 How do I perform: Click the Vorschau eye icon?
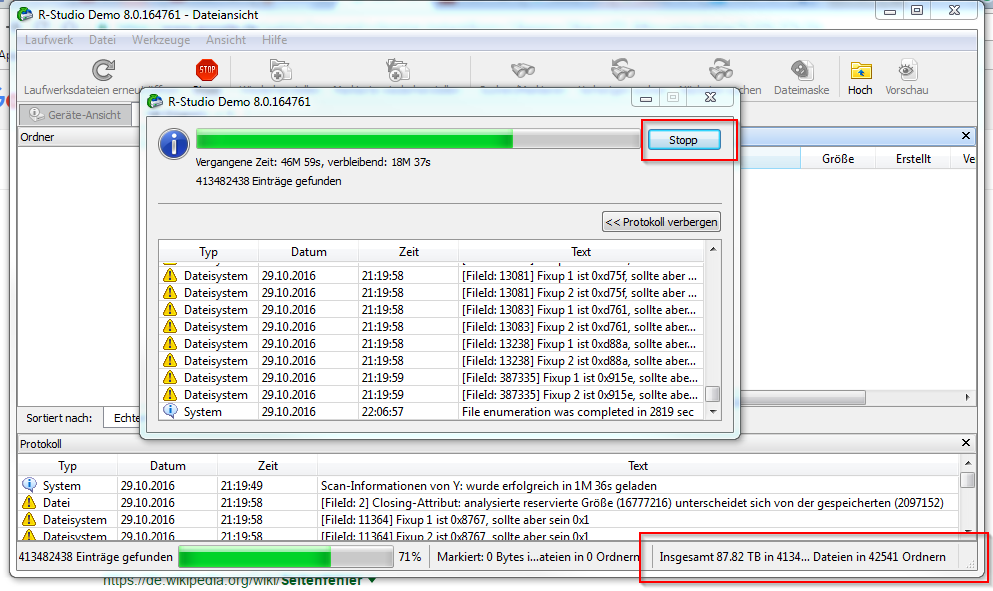tap(907, 70)
